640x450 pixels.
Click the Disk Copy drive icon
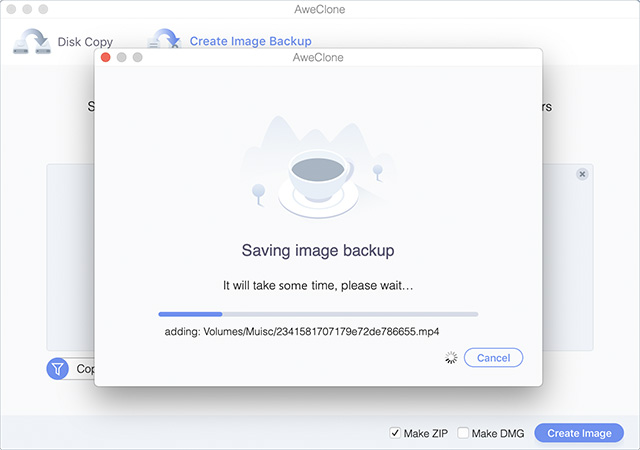tap(32, 41)
